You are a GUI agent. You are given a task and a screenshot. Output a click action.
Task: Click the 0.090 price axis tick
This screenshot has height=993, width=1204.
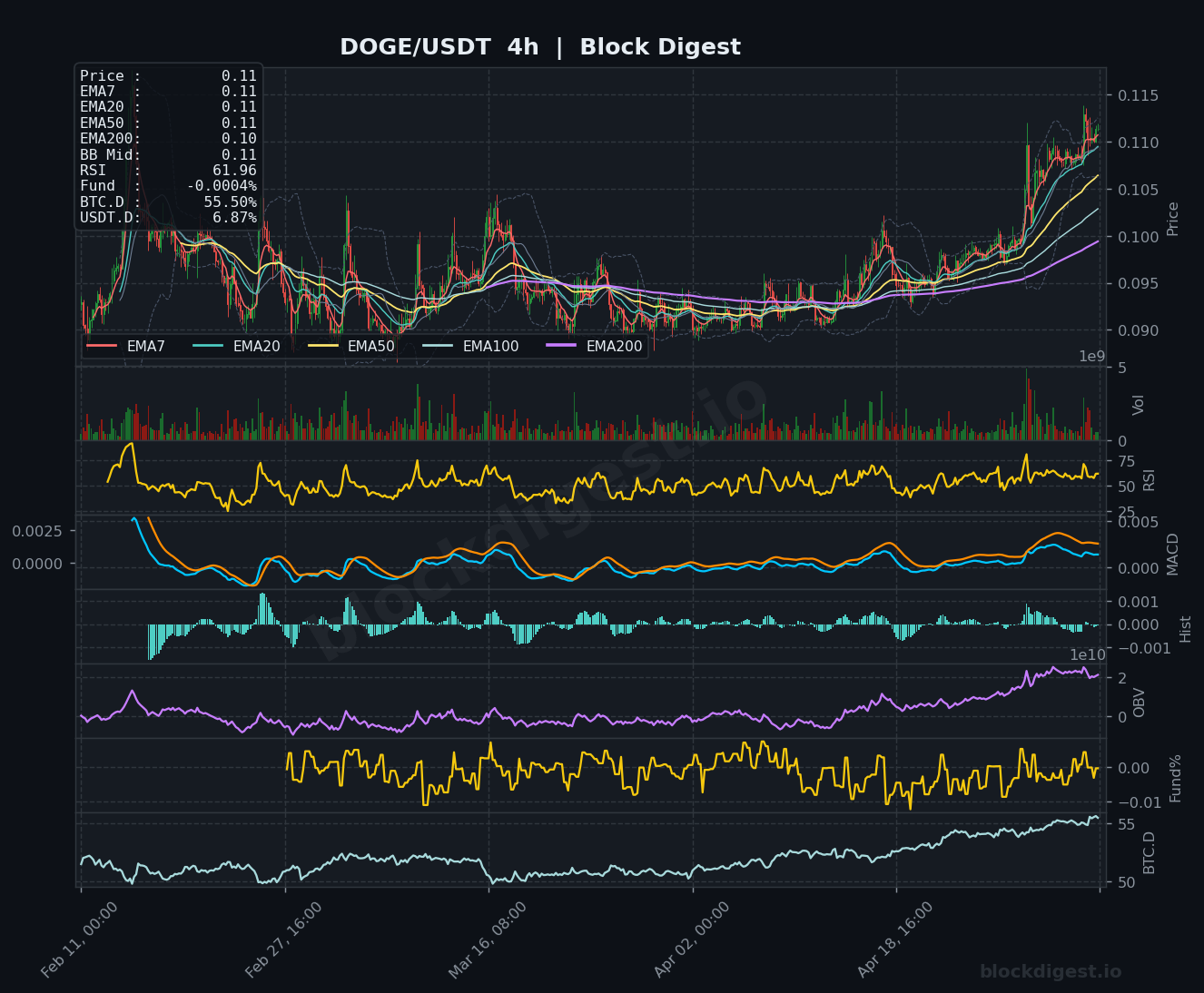(x=1138, y=330)
